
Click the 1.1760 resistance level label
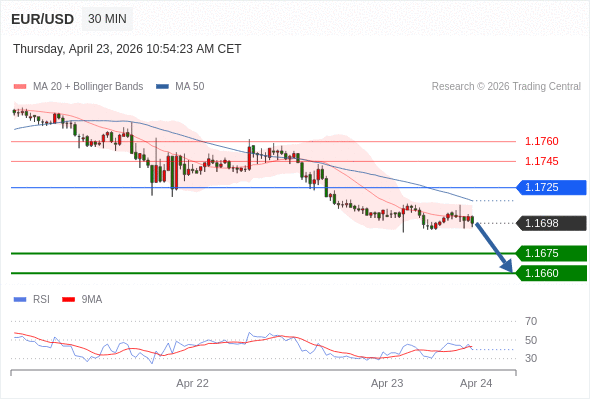point(541,141)
